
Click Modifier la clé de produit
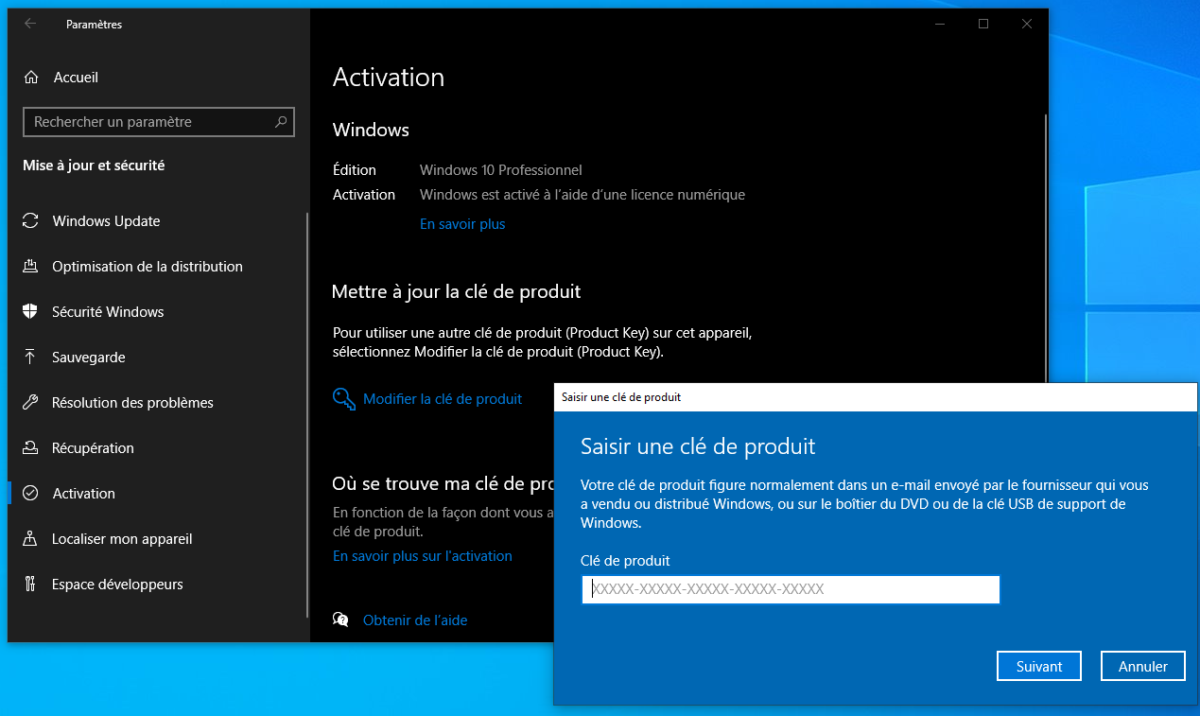443,398
